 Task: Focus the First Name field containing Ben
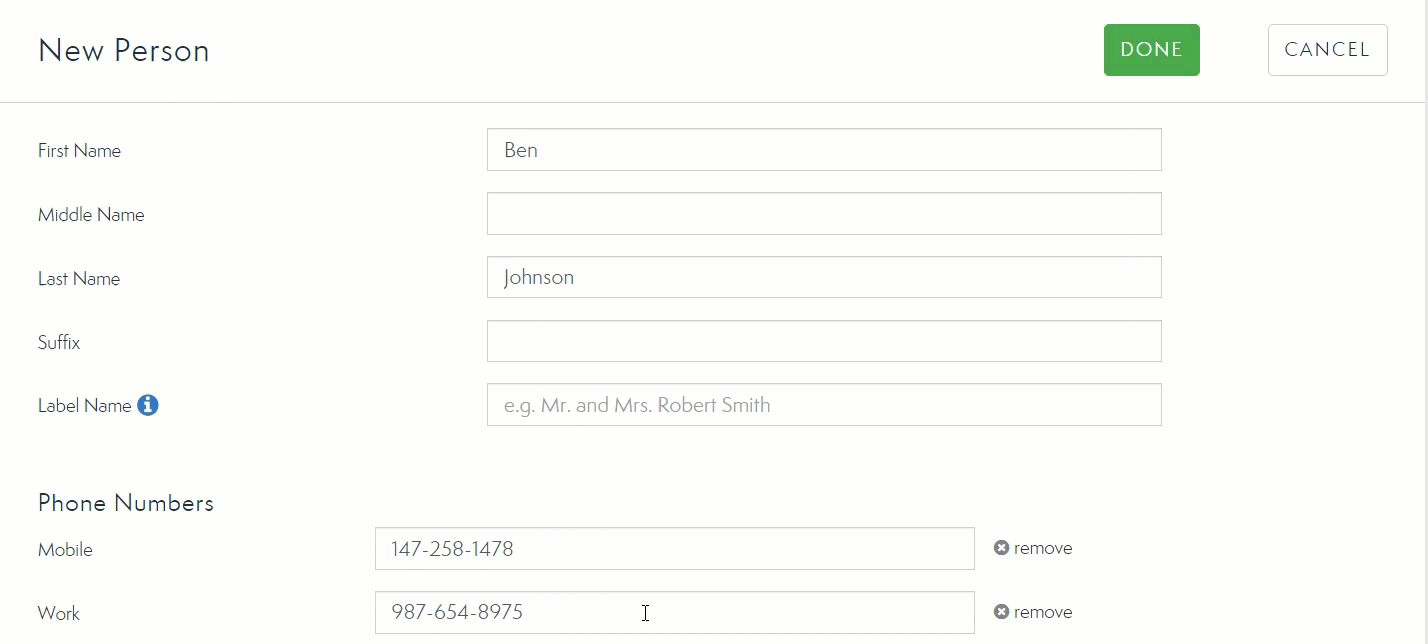pos(823,150)
